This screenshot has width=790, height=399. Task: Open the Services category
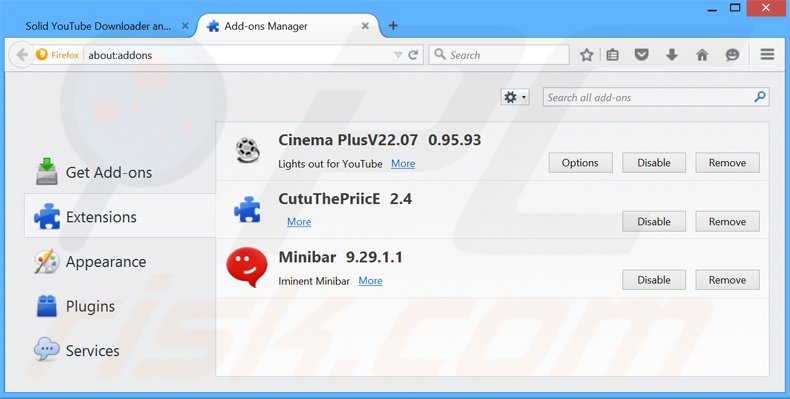pyautogui.click(x=120, y=350)
